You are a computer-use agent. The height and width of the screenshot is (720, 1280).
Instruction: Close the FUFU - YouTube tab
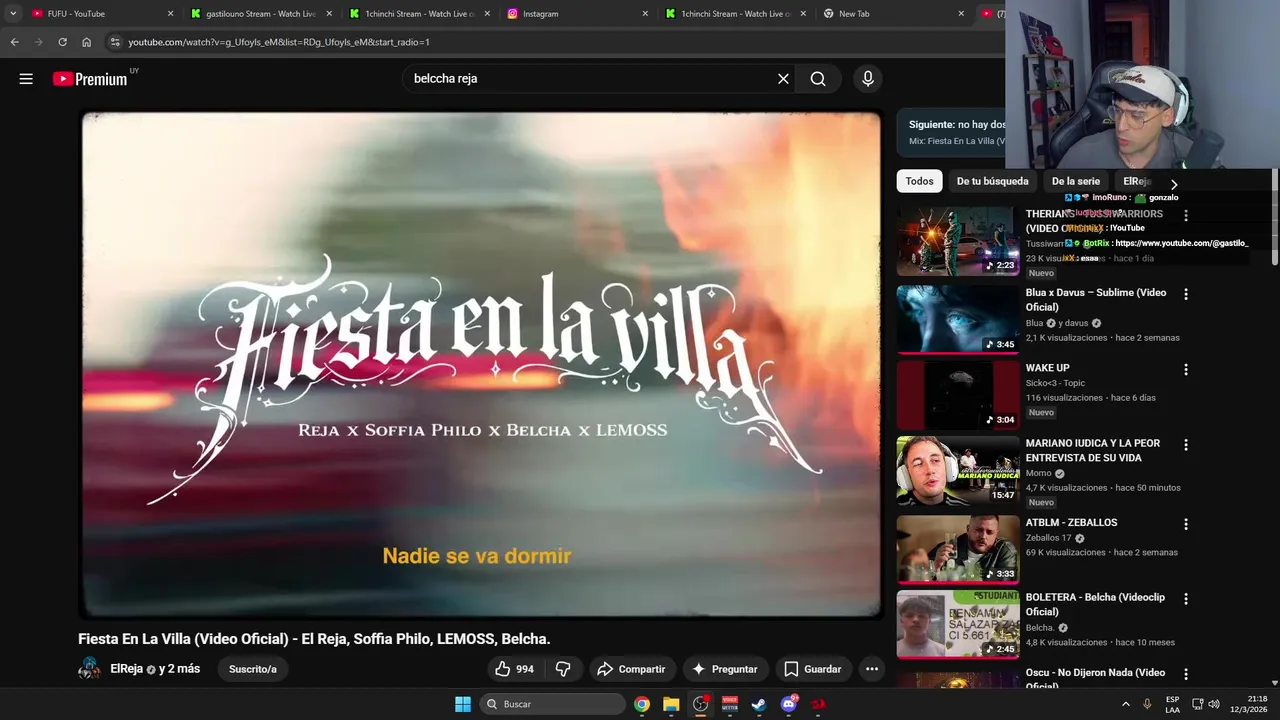pos(170,14)
